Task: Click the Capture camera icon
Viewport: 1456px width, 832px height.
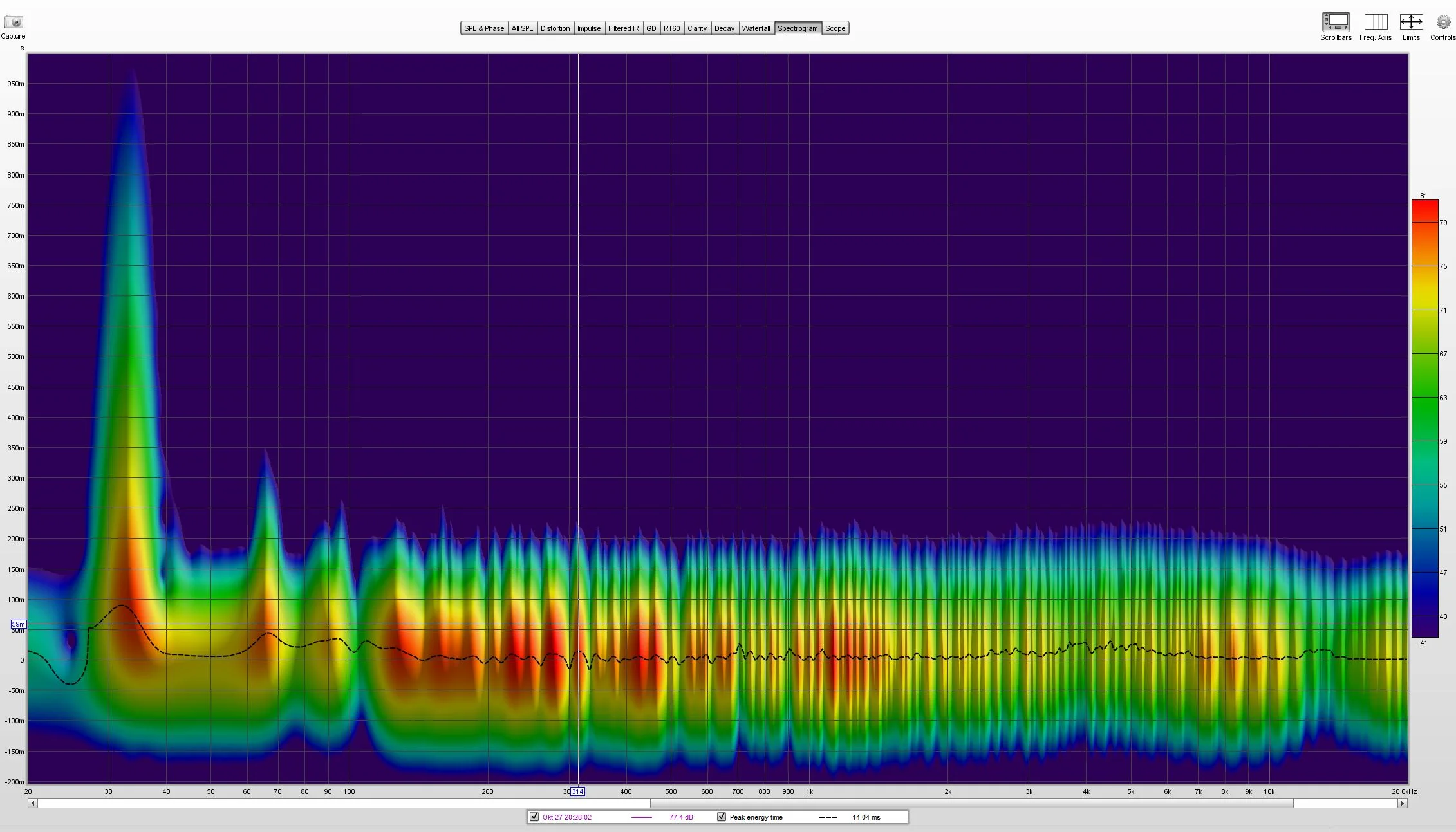Action: (x=13, y=22)
